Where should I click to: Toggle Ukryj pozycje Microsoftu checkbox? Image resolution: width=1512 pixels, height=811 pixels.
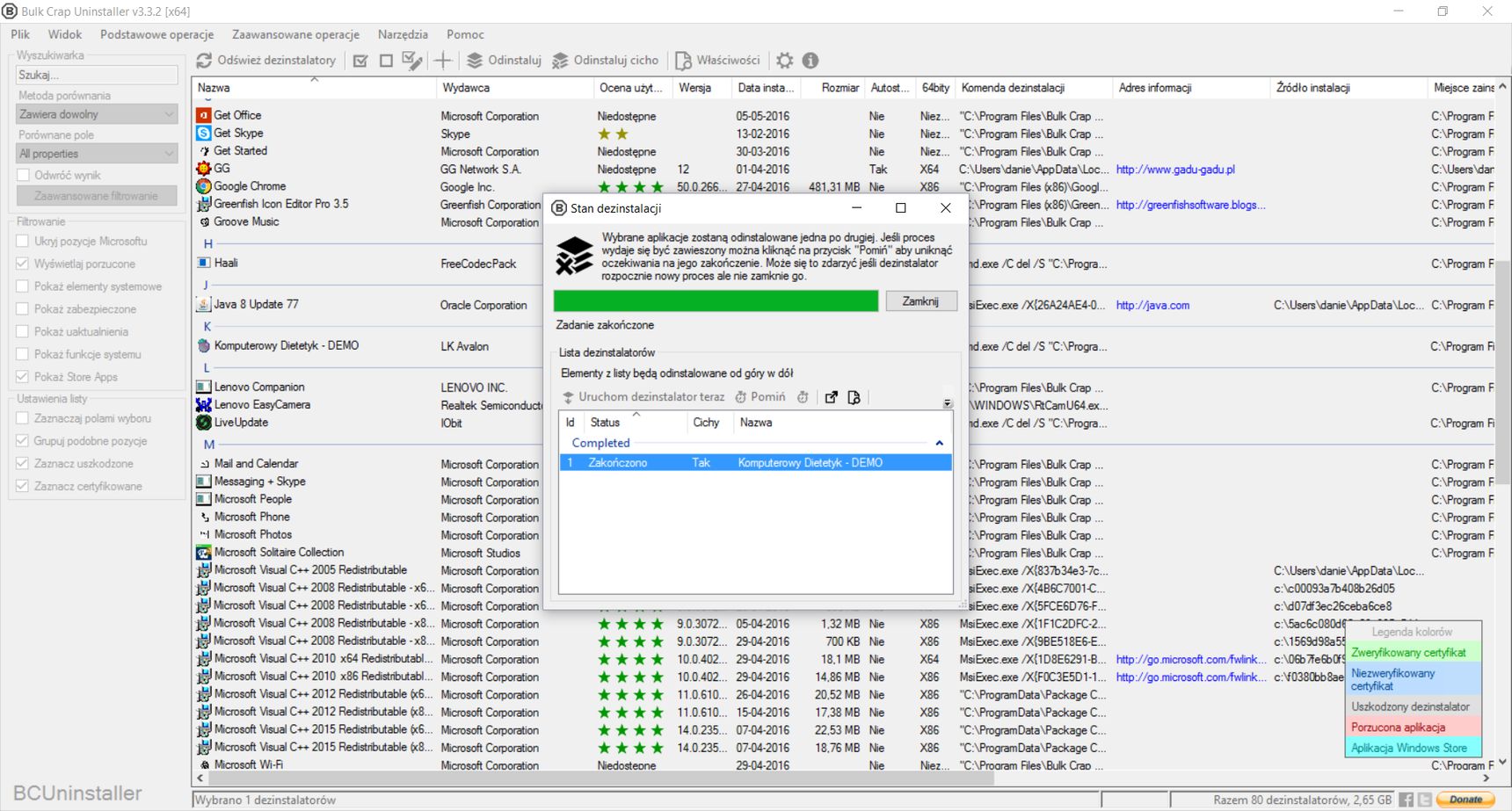(23, 241)
